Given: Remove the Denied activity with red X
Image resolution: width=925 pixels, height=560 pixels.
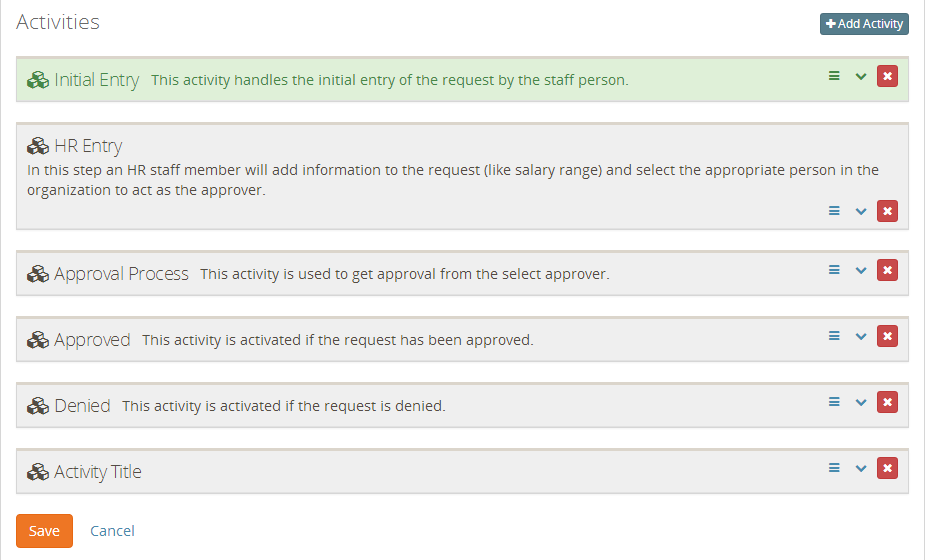Looking at the screenshot, I should (887, 402).
